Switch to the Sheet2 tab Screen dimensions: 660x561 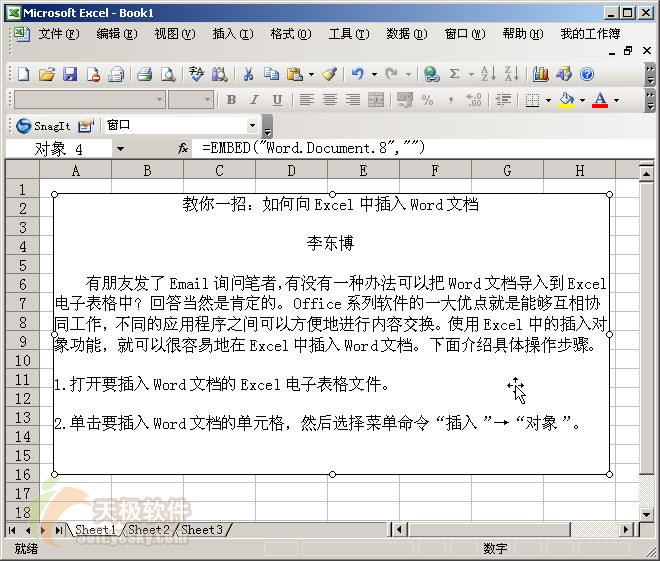149,529
